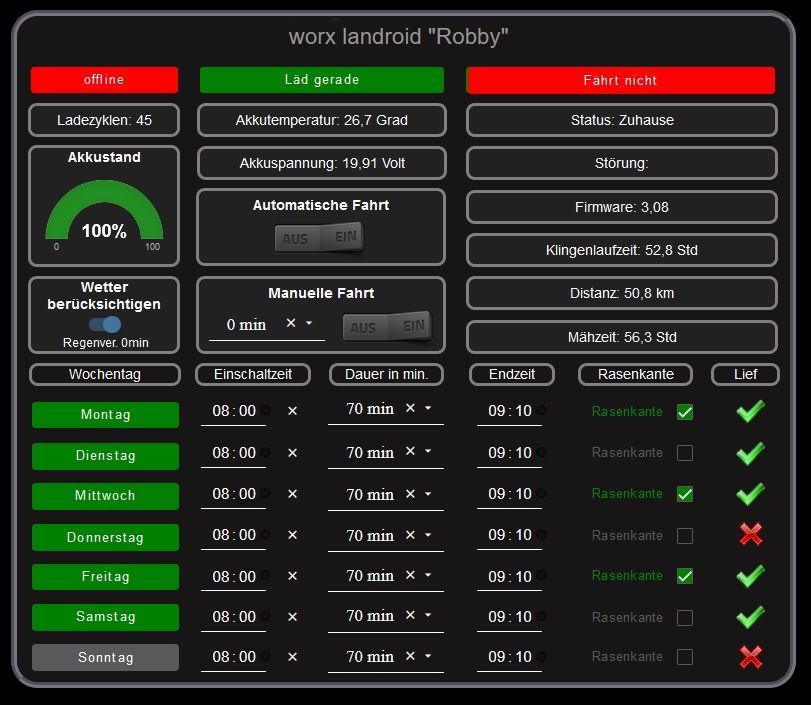811x705 pixels.
Task: Toggle the Automatische Fahrt AUS/EIN switch
Action: pos(319,237)
